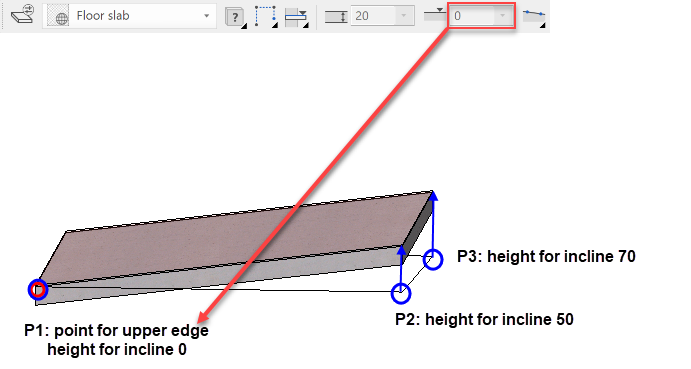Click the hatching preview beside Floor slab
The height and width of the screenshot is (369, 691).
coord(58,16)
